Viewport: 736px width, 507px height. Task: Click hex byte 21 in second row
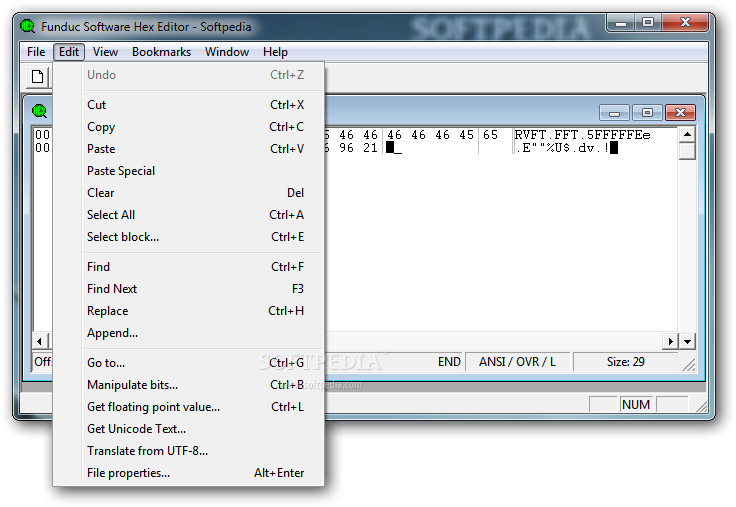(x=370, y=148)
